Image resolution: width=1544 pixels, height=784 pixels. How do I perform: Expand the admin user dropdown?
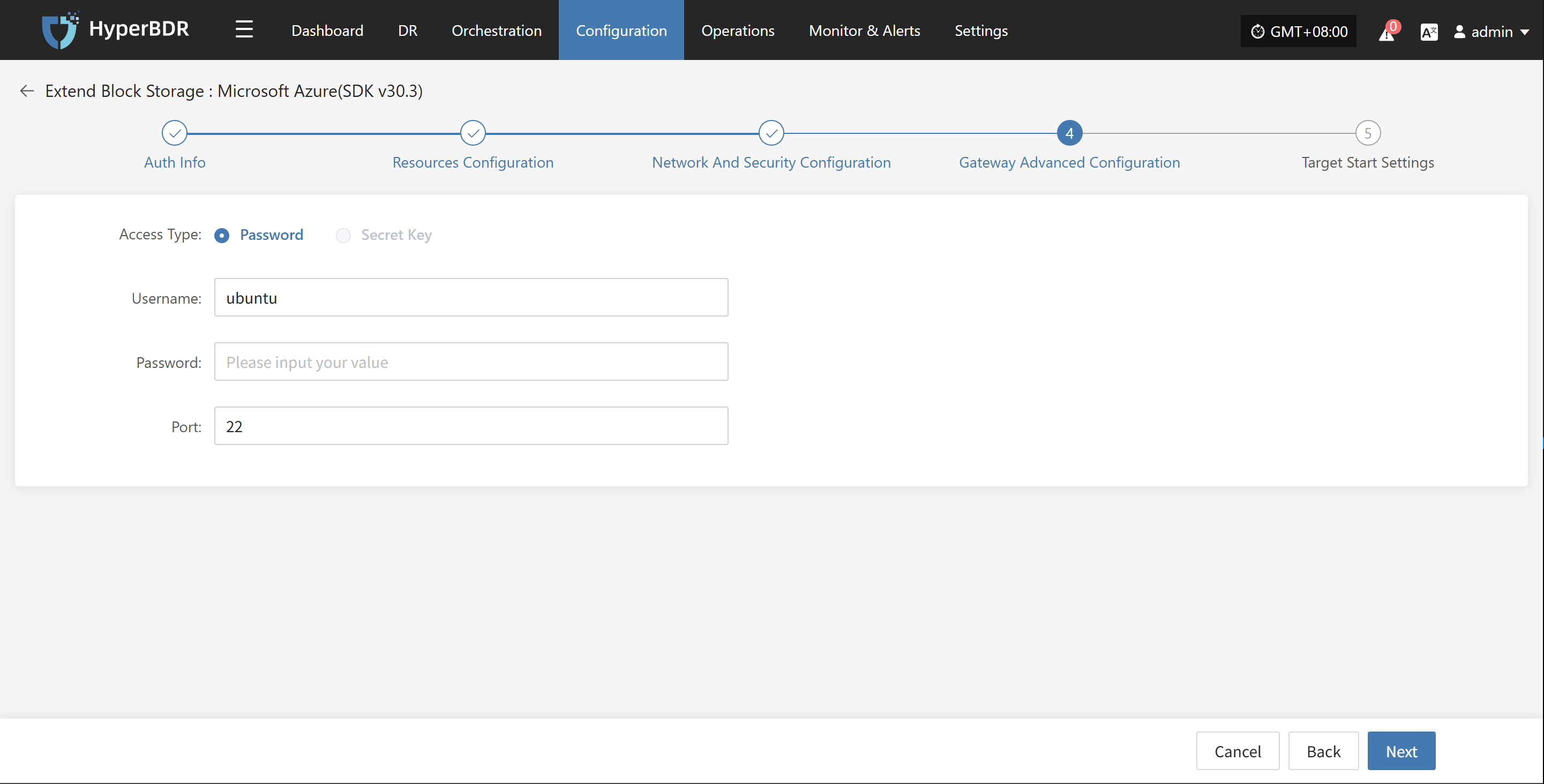pyautogui.click(x=1491, y=32)
